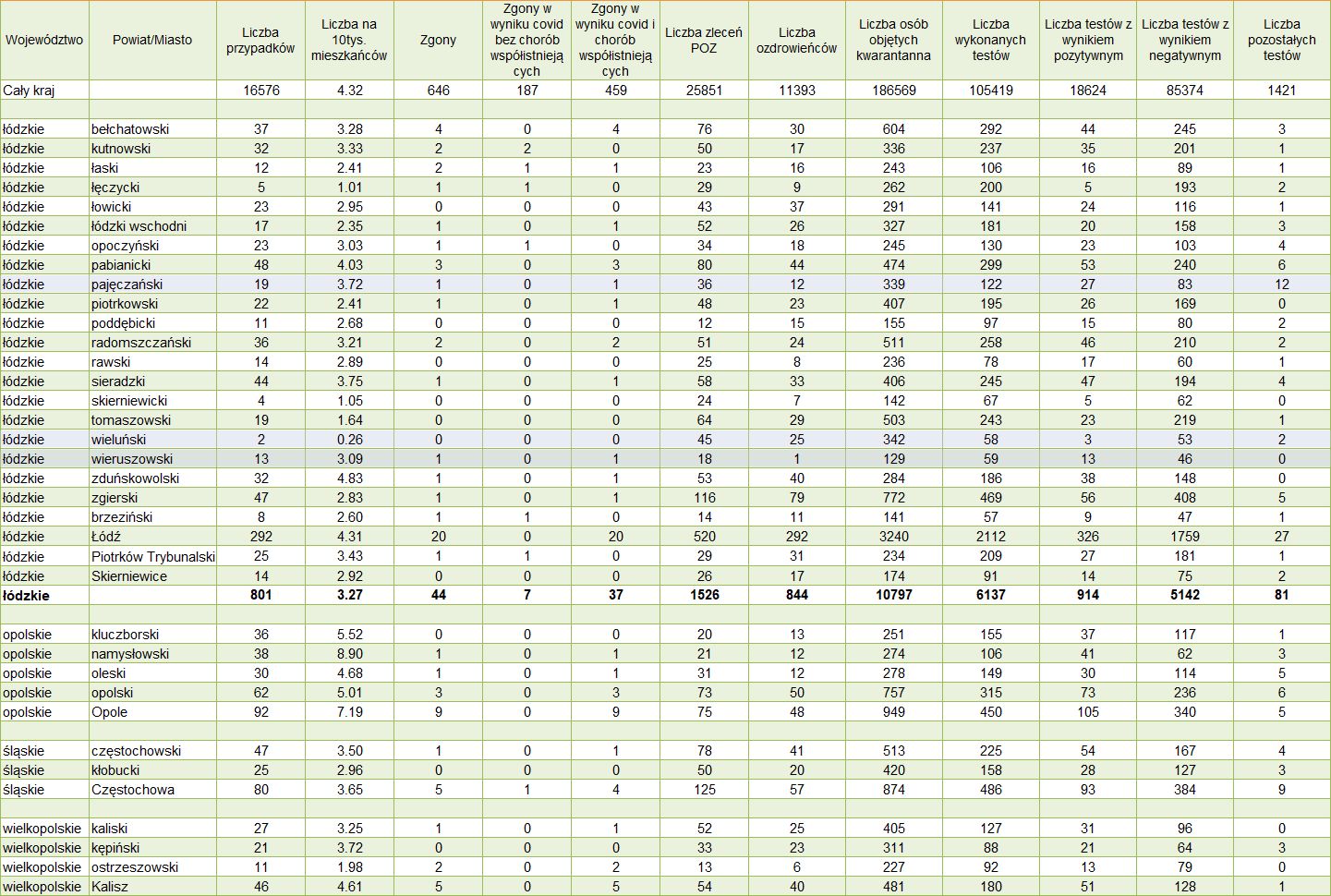Click Zgony w wyniku covid bez chorób header

click(x=526, y=40)
